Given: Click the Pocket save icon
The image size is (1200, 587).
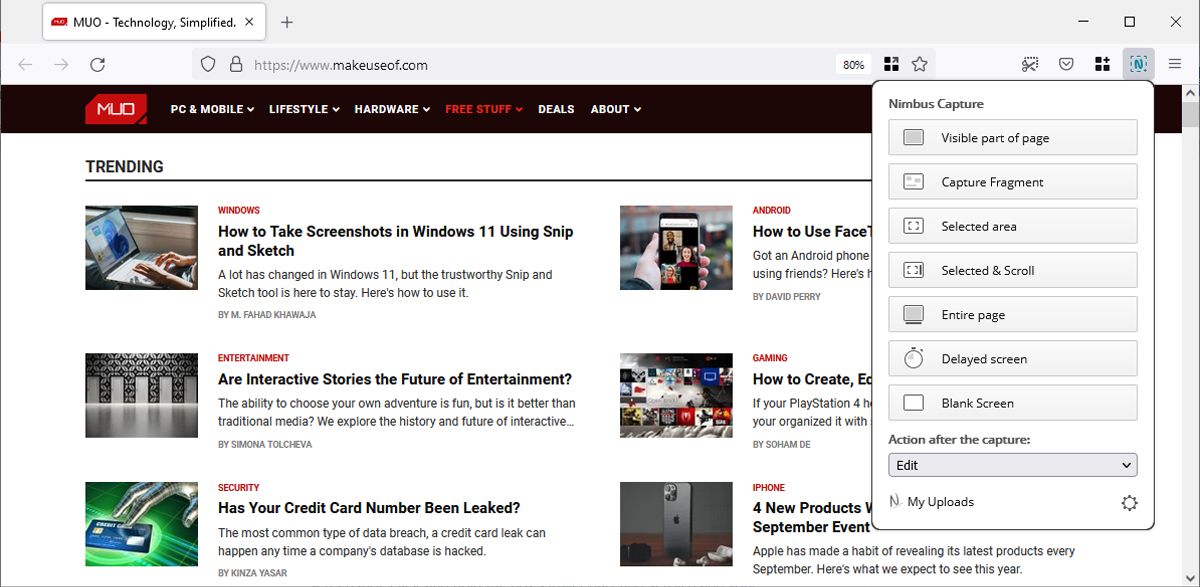Looking at the screenshot, I should coord(1066,64).
